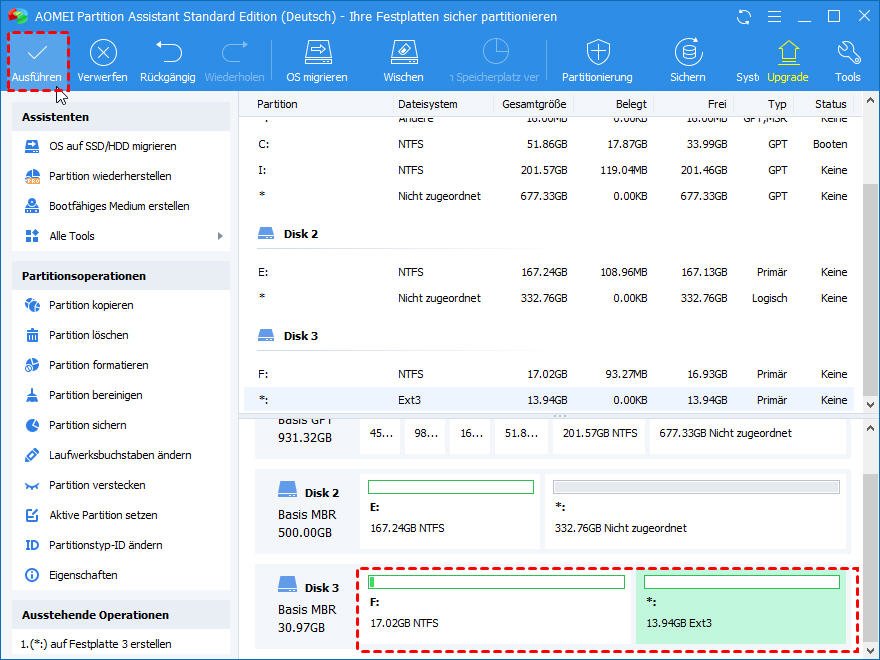Click 677.33GB Nicht zugeordnet block in disk map
Viewport: 880px width, 660px height.
click(x=748, y=435)
